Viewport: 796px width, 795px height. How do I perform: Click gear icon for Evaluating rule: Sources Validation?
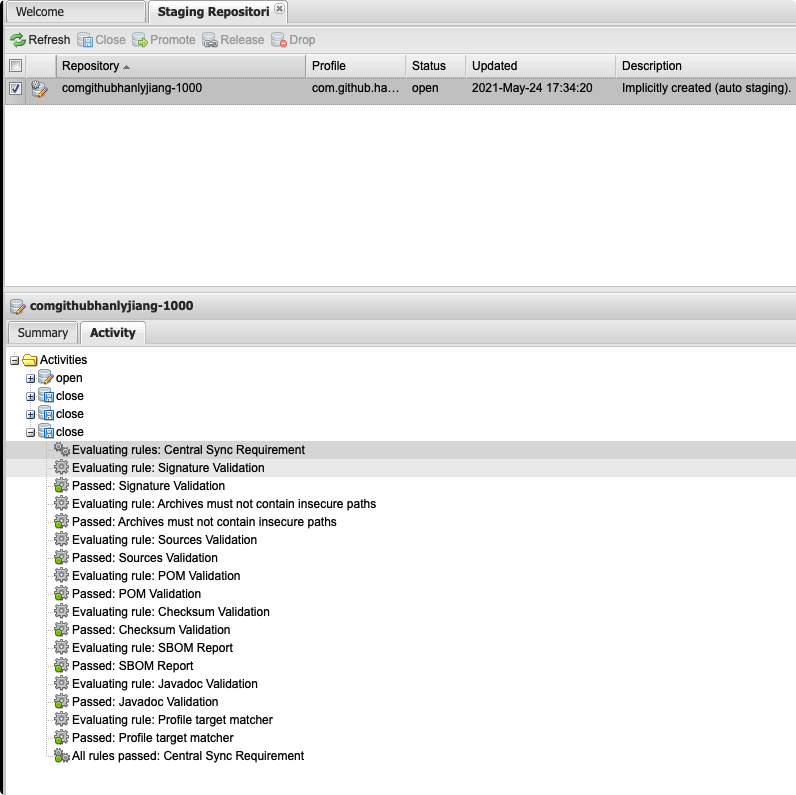61,539
